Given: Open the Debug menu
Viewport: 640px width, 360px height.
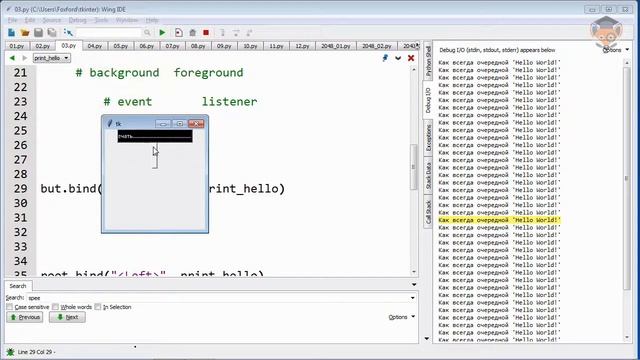Looking at the screenshot, I should point(78,20).
